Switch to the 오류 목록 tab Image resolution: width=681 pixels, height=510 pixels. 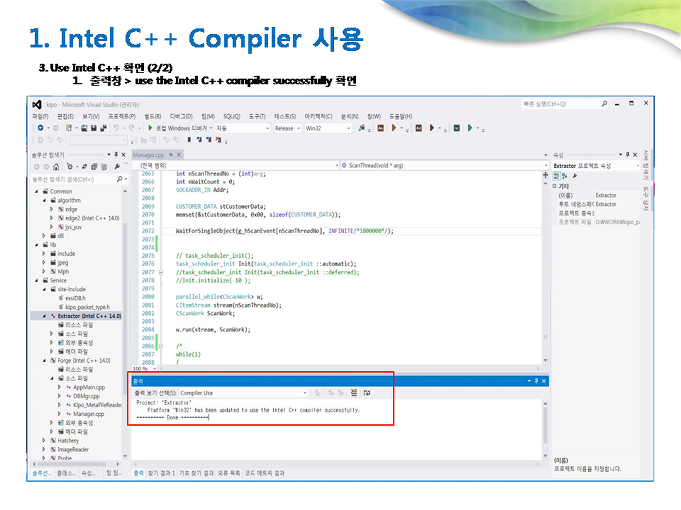[x=229, y=473]
